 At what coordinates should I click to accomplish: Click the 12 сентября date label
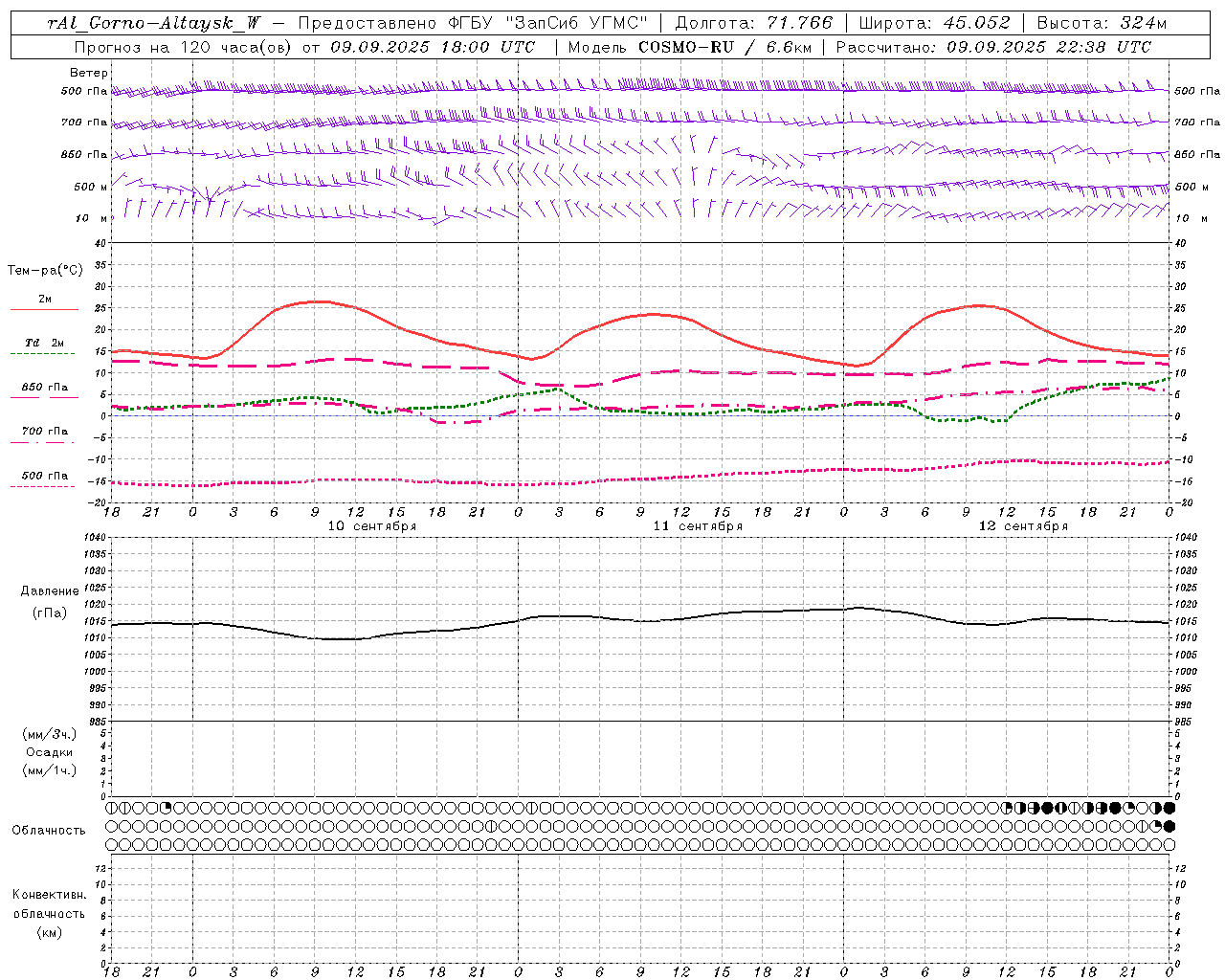point(1023,526)
